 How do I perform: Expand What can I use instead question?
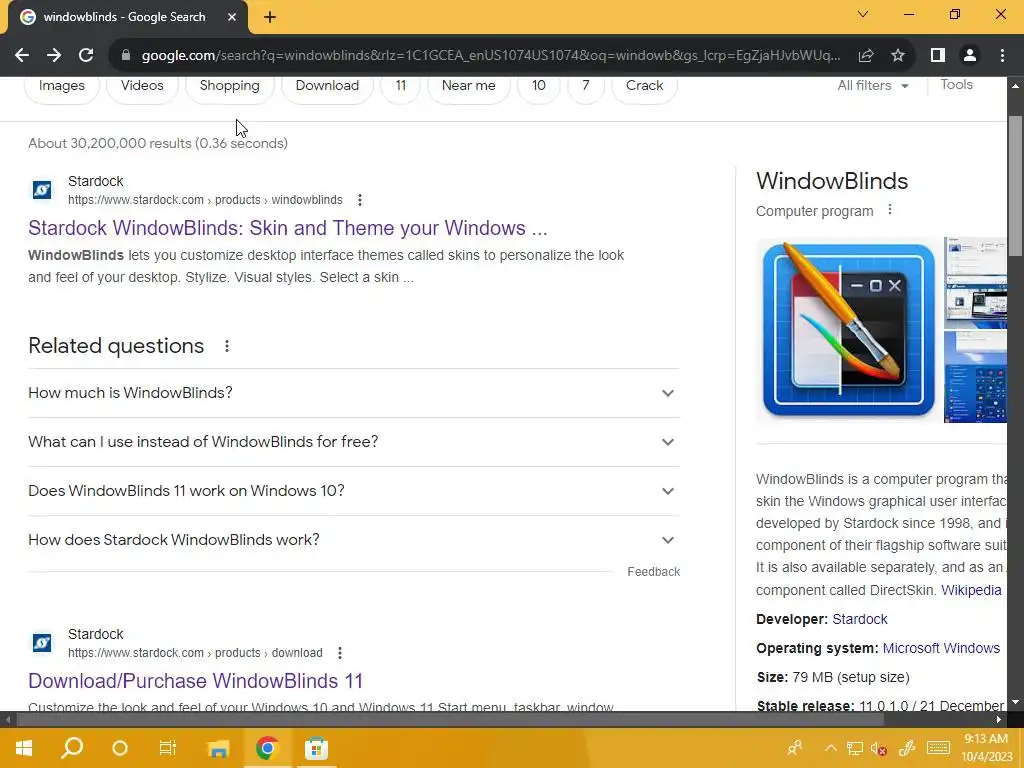[354, 442]
